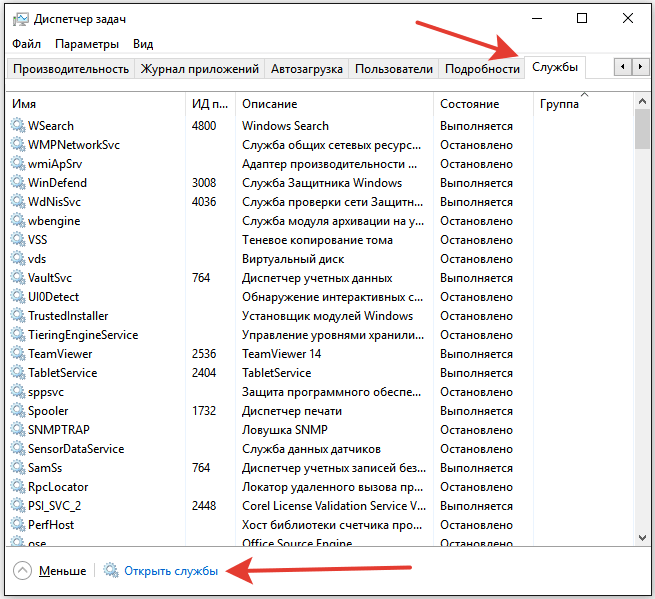
Task: Select the Corel License Validation Service description
Action: tap(334, 505)
